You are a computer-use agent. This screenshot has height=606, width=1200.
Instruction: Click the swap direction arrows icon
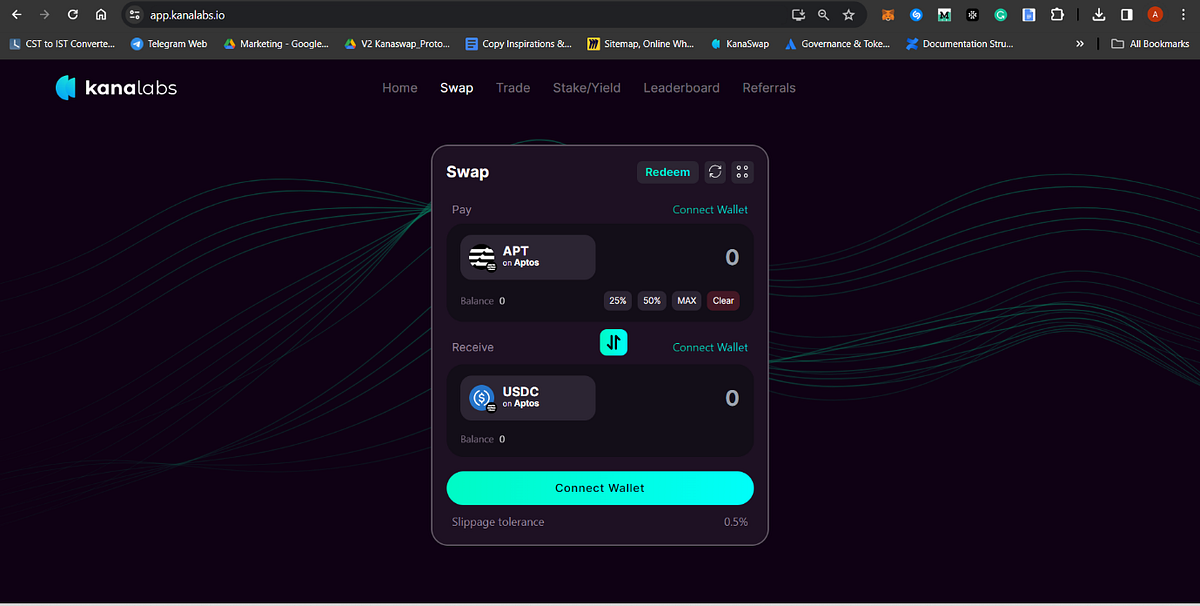(x=613, y=342)
